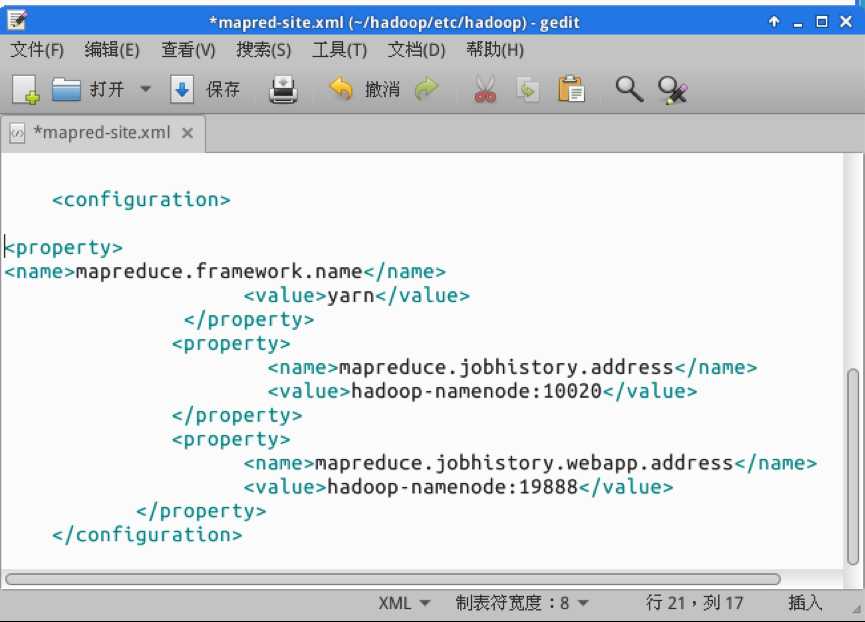Screen dimensions: 865x622
Task: Click on the closing </configuration> tag
Action: click(147, 535)
